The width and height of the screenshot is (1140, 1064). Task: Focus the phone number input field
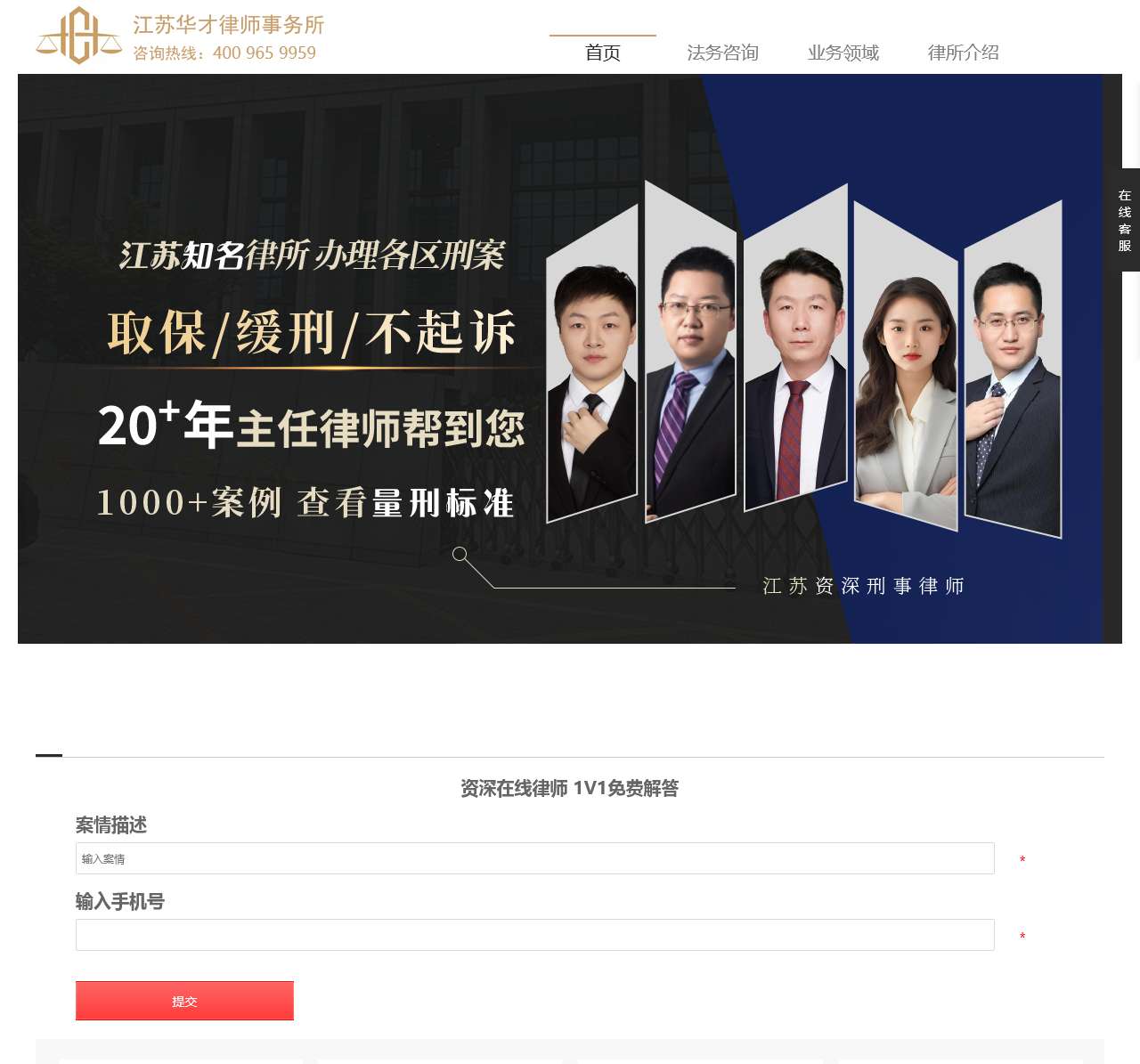535,935
